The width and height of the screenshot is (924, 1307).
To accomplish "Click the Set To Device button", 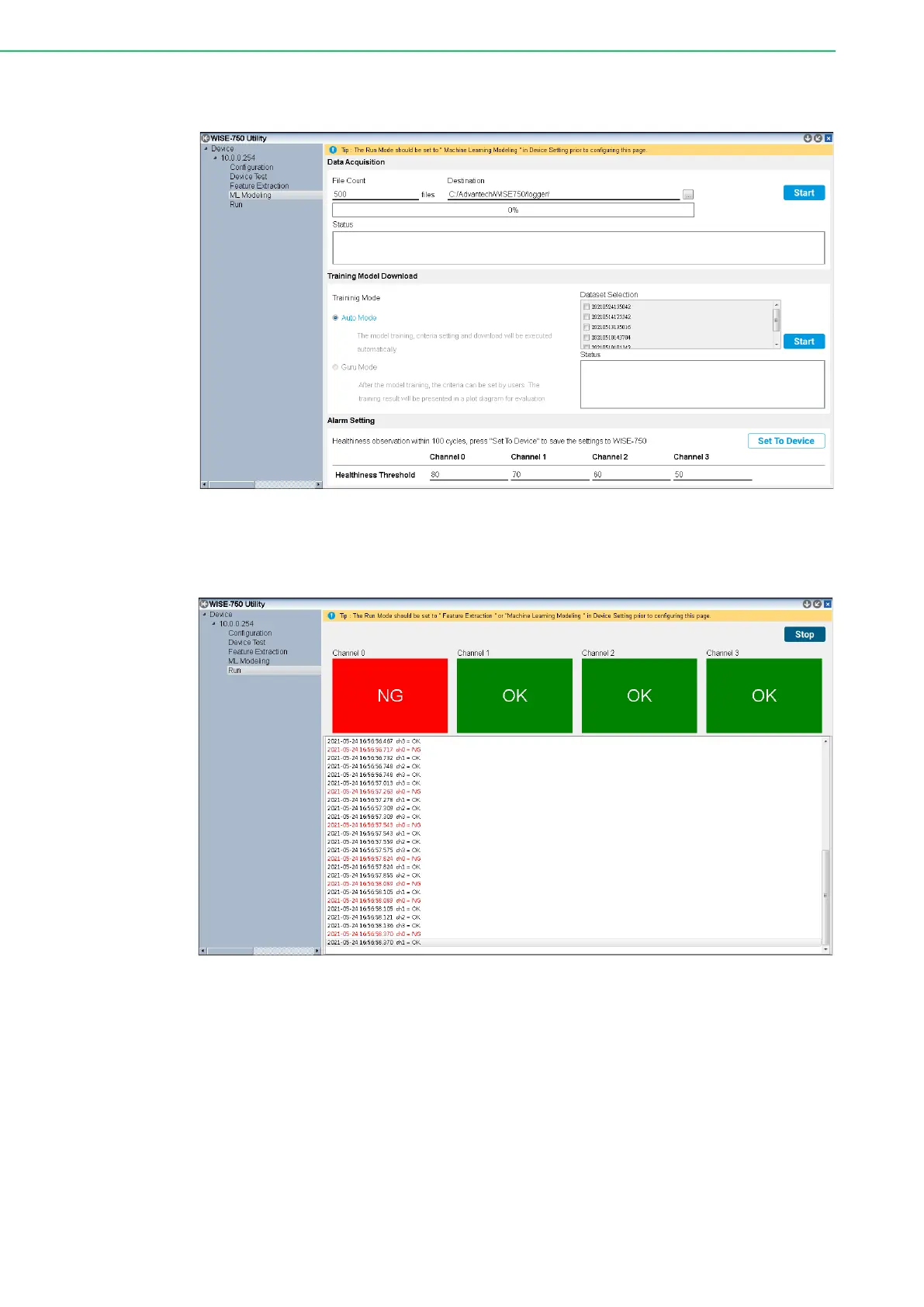I will point(785,441).
